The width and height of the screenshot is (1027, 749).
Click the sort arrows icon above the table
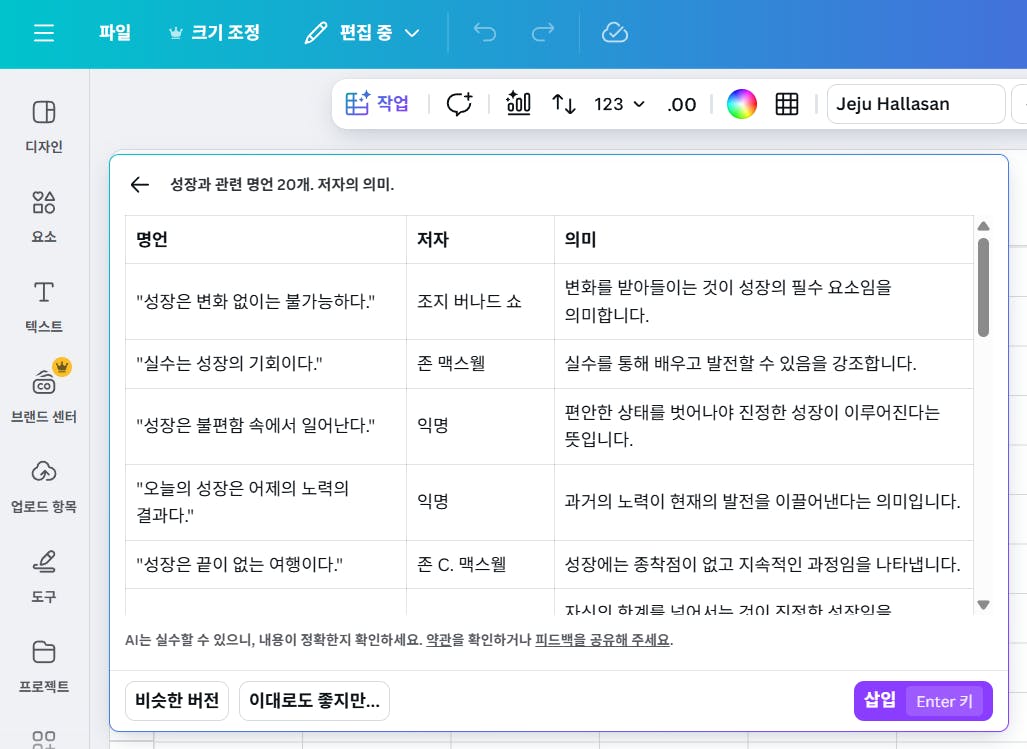coord(563,103)
